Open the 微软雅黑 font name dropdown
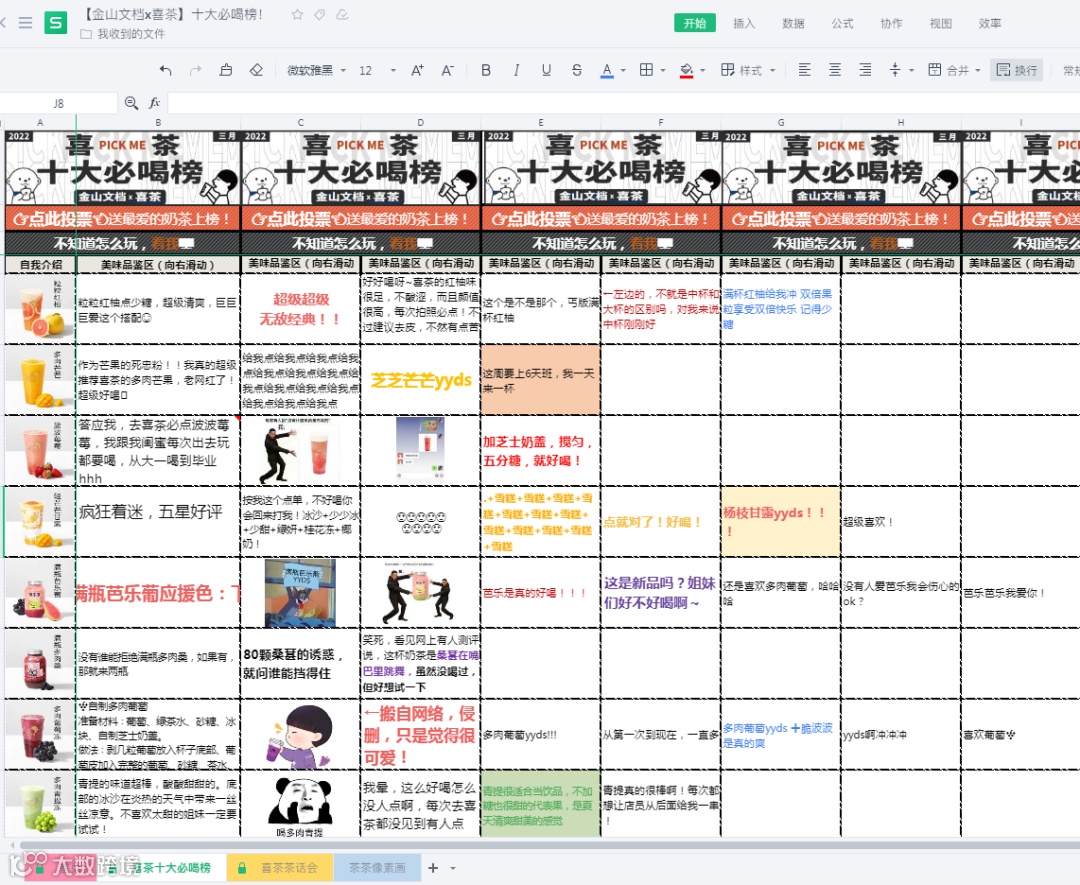Image resolution: width=1080 pixels, height=885 pixels. point(316,70)
